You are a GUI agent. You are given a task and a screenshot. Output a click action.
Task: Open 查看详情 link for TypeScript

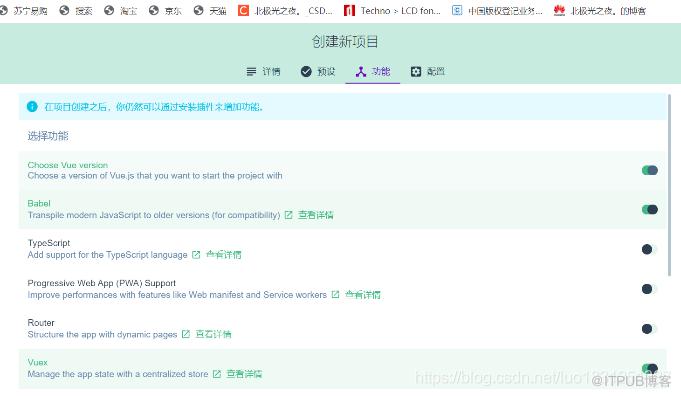coord(224,255)
